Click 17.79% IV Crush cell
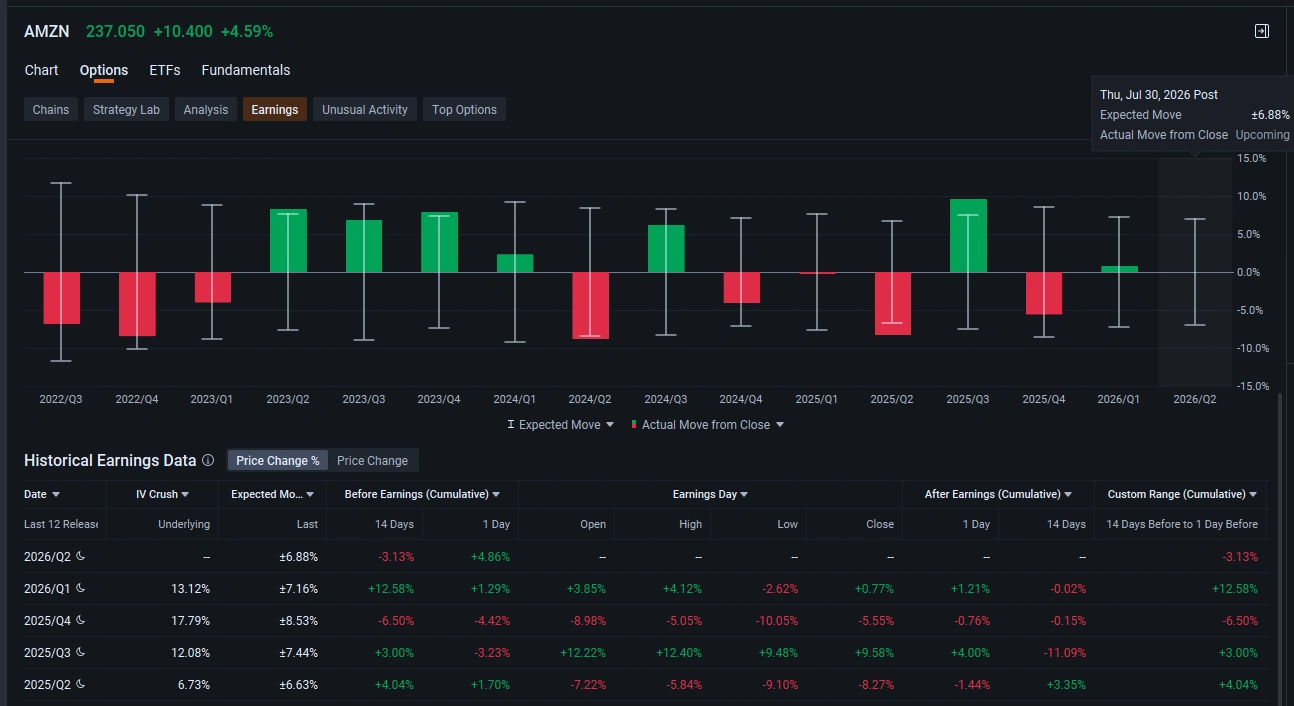1294x706 pixels. click(x=190, y=620)
